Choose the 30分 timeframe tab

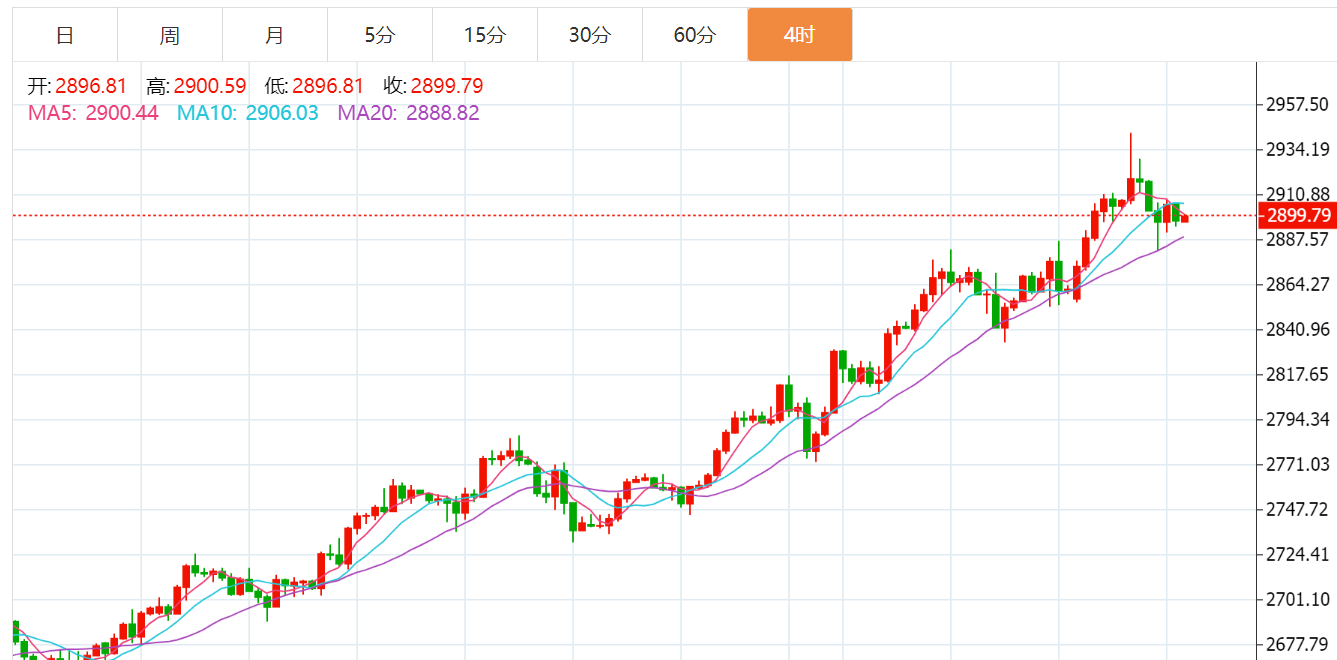590,35
